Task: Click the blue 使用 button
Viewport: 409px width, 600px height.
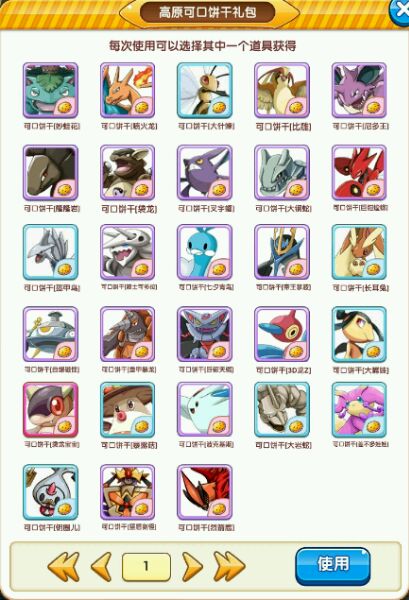Action: (333, 566)
